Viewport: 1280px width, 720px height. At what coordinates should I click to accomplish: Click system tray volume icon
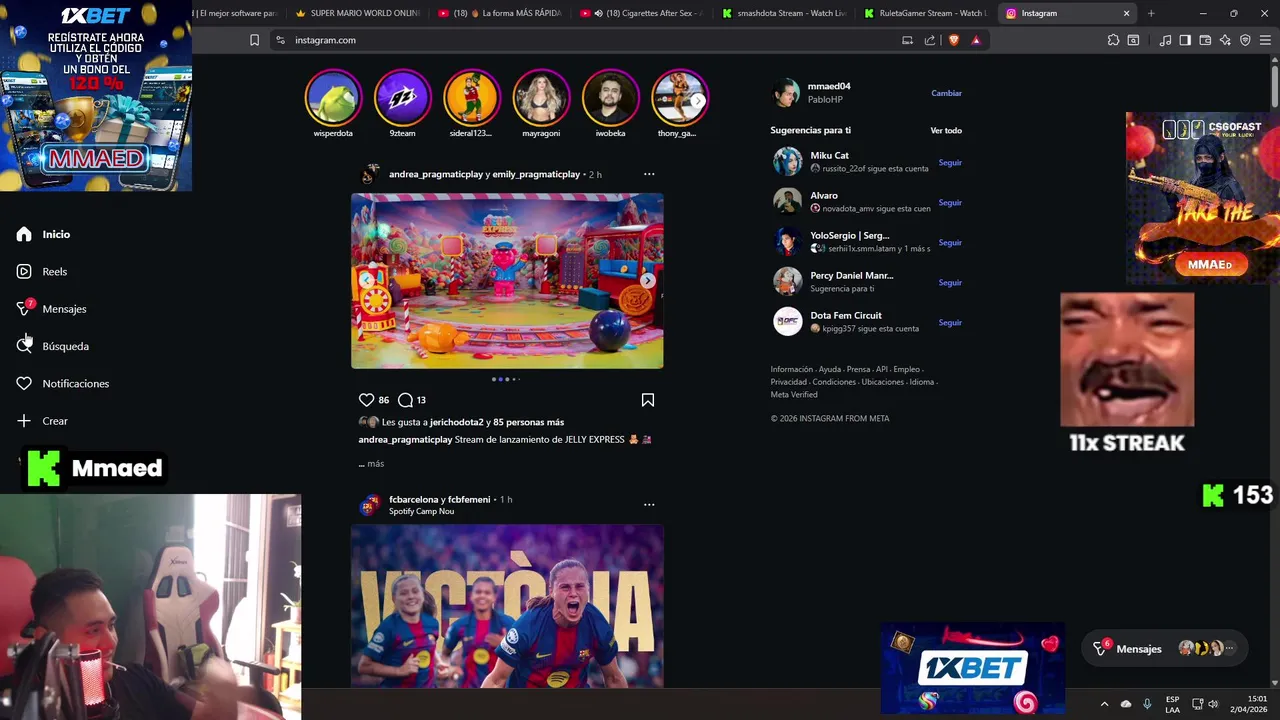(1213, 704)
